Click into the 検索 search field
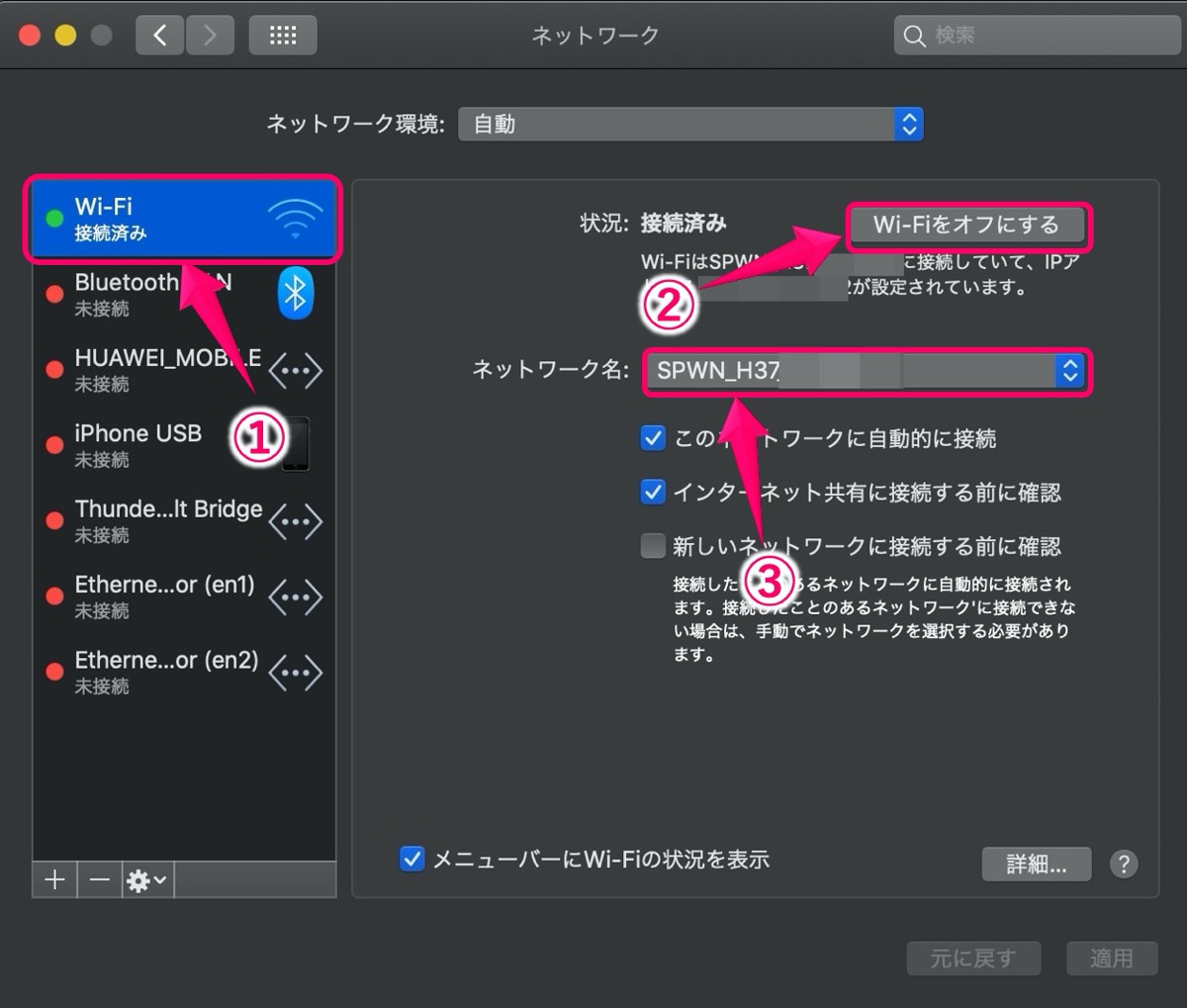 (1038, 36)
